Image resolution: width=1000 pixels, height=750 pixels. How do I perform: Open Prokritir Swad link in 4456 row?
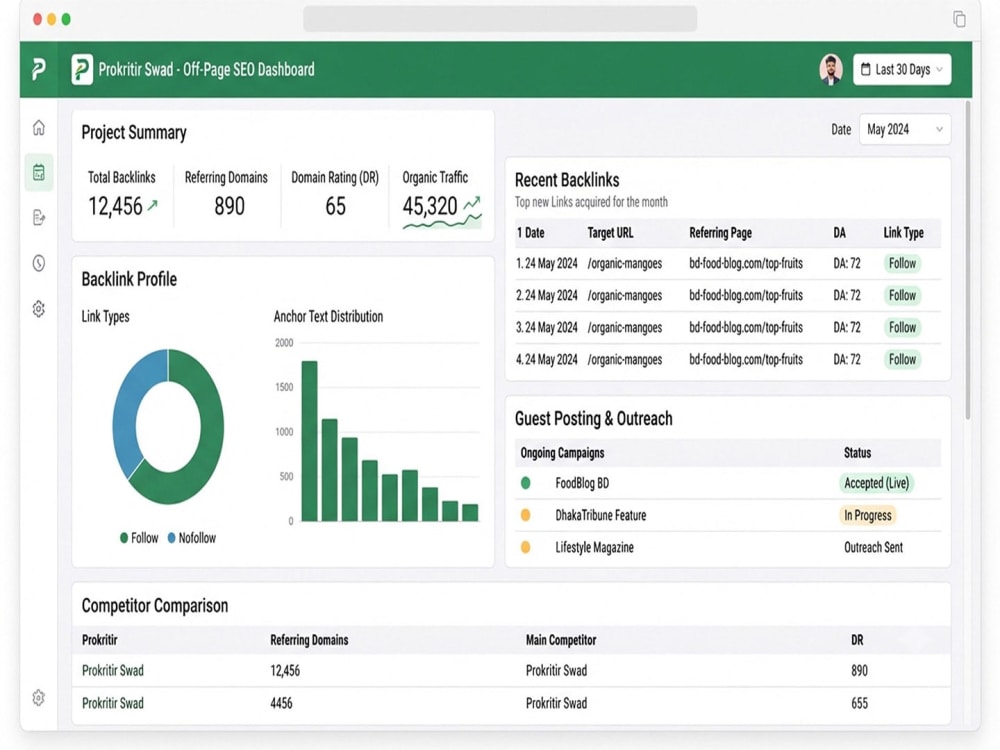pyautogui.click(x=112, y=703)
